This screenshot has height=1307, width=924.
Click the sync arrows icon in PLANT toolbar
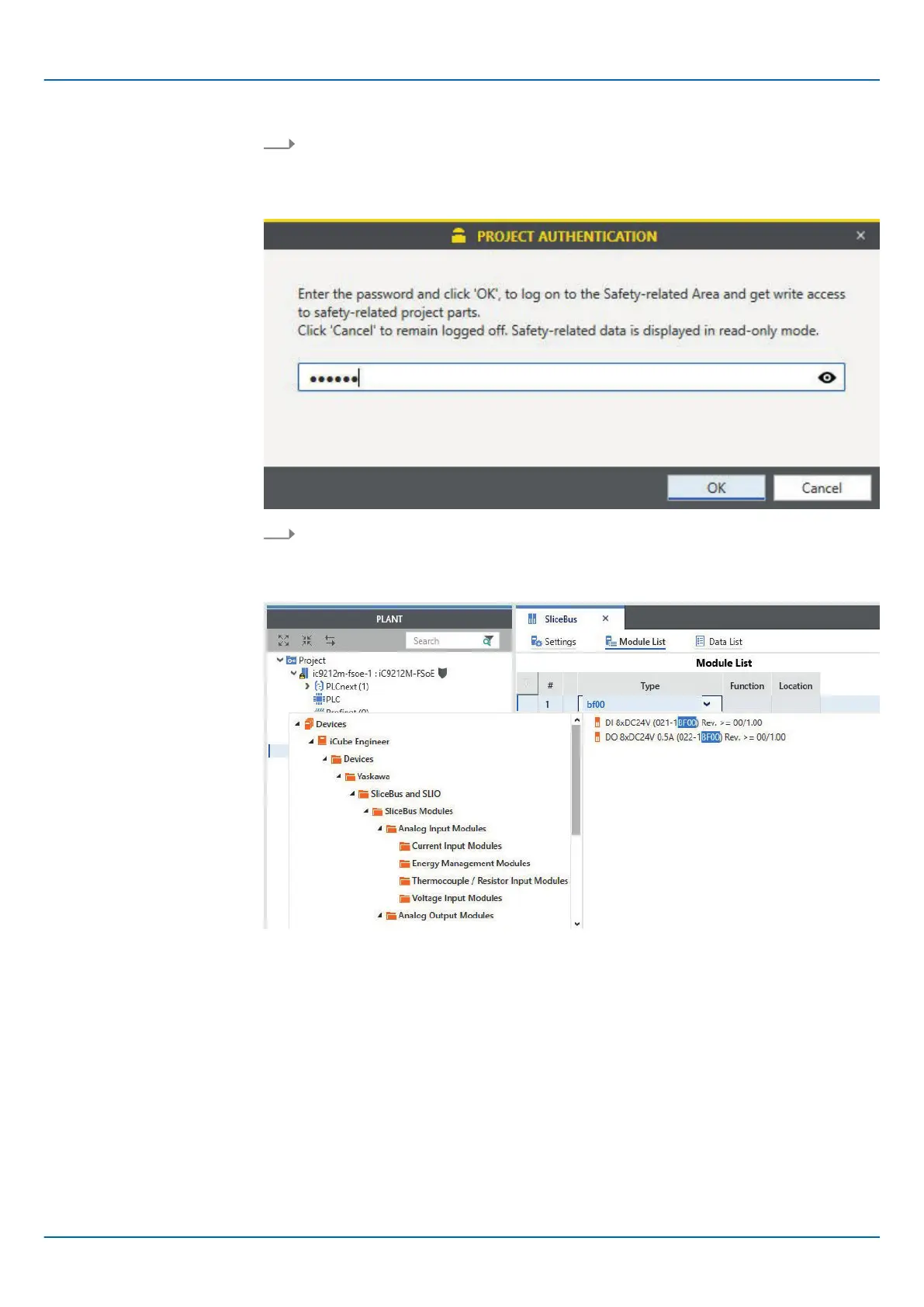[x=330, y=640]
